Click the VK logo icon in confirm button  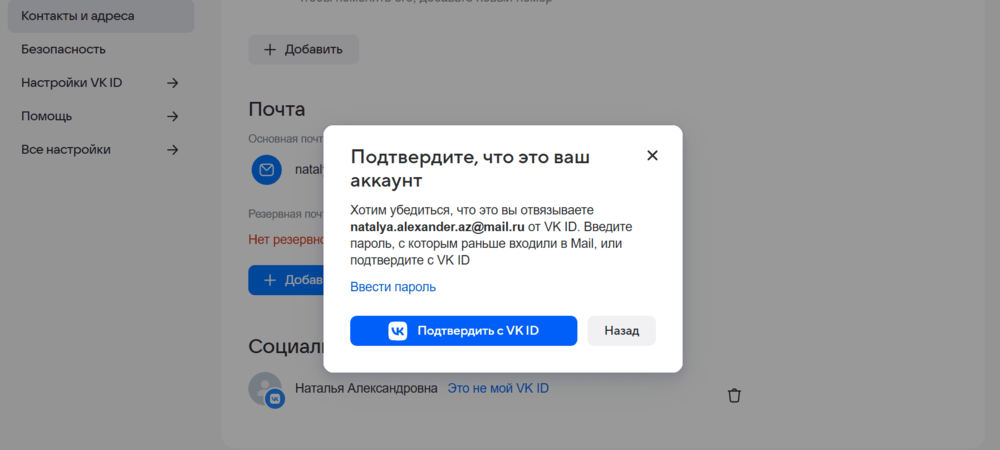click(x=397, y=331)
